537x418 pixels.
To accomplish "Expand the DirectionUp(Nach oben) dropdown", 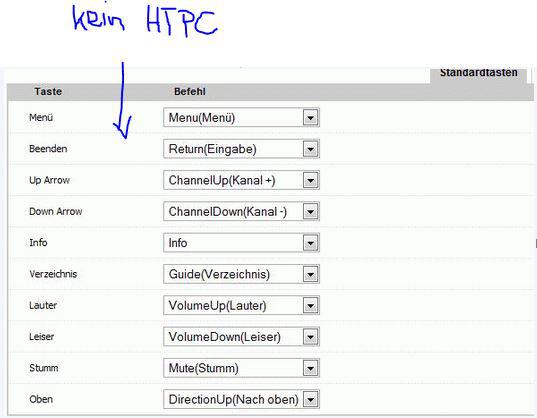I will [241, 399].
